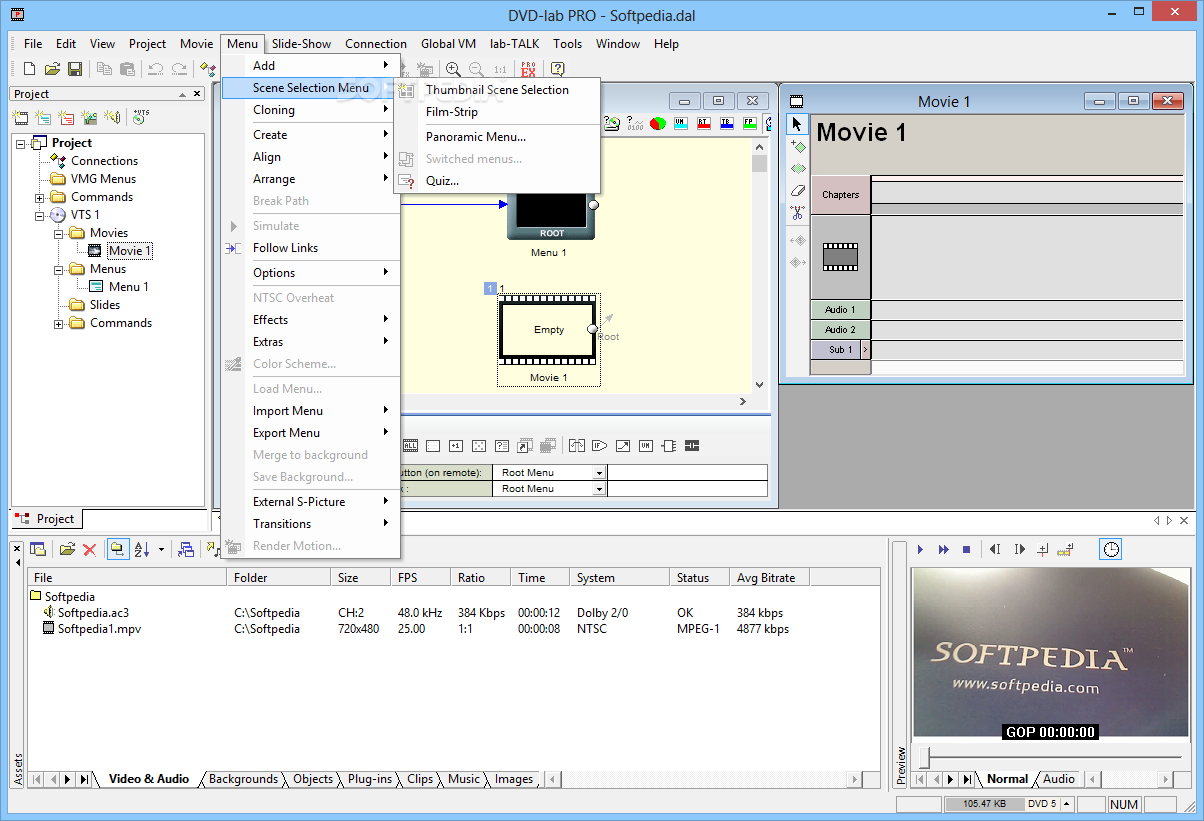Image resolution: width=1204 pixels, height=821 pixels.
Task: Click the New project toolbar icon
Action: (x=29, y=69)
